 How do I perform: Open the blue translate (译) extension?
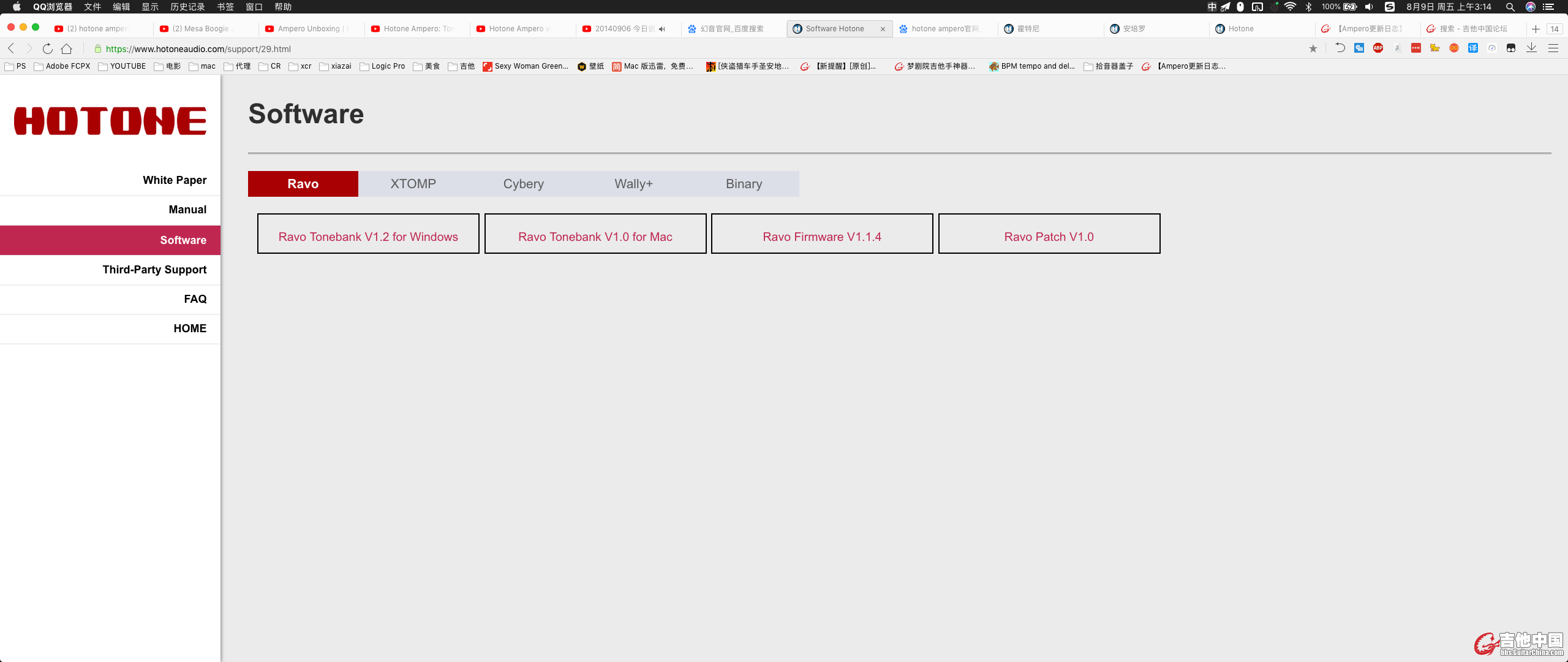[1473, 48]
